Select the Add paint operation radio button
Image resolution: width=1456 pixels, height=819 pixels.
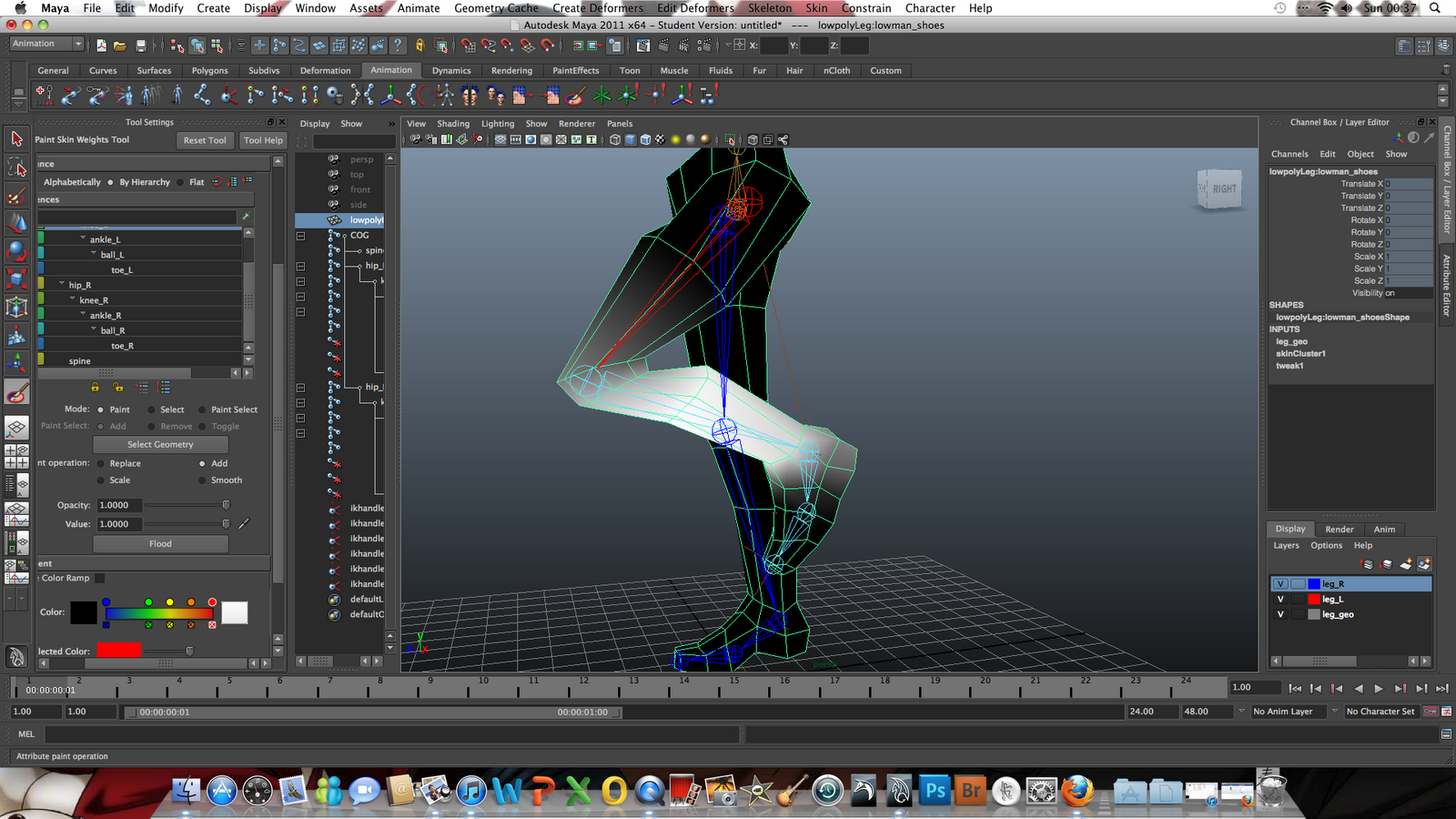[204, 462]
